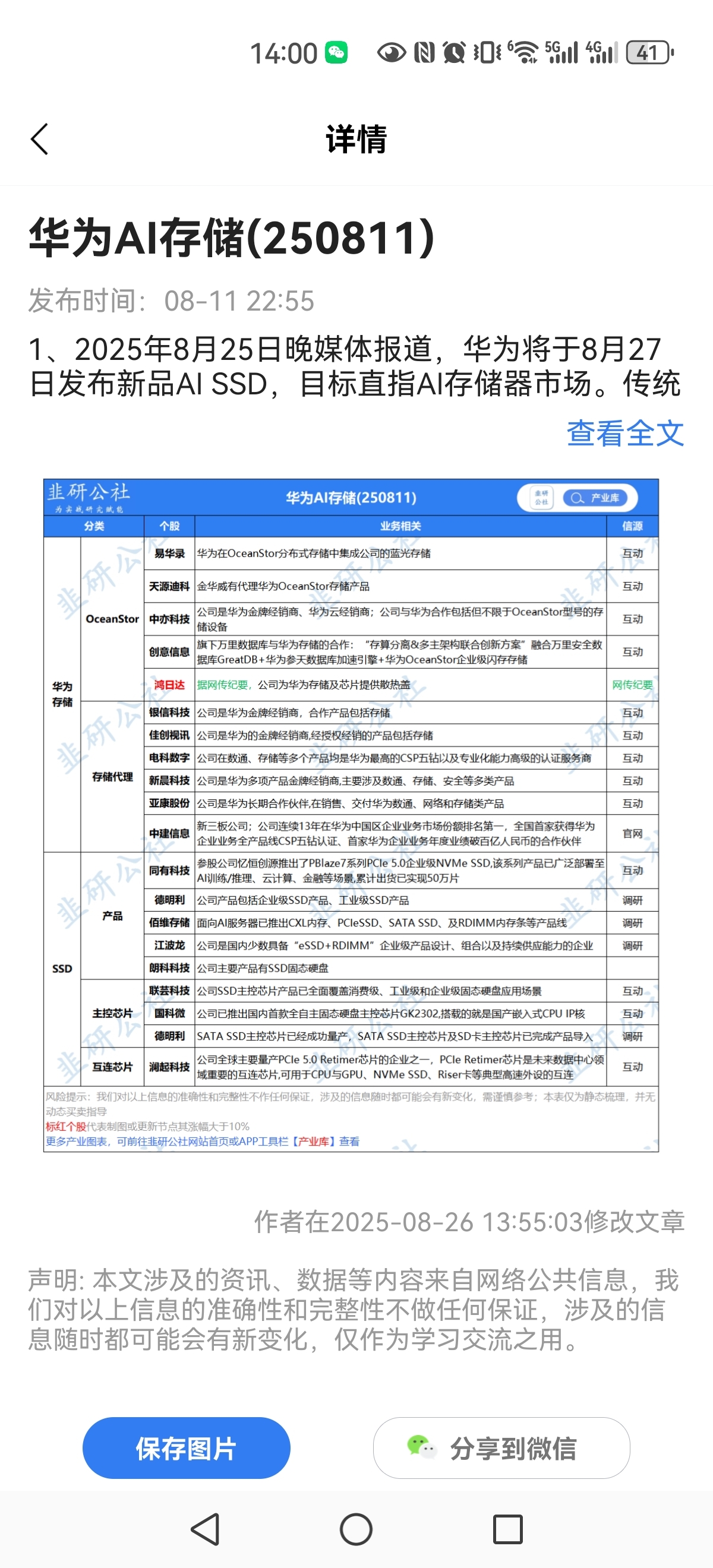Tap the 分享到微信 button
Screen dimensions: 713x1568
click(x=501, y=1448)
